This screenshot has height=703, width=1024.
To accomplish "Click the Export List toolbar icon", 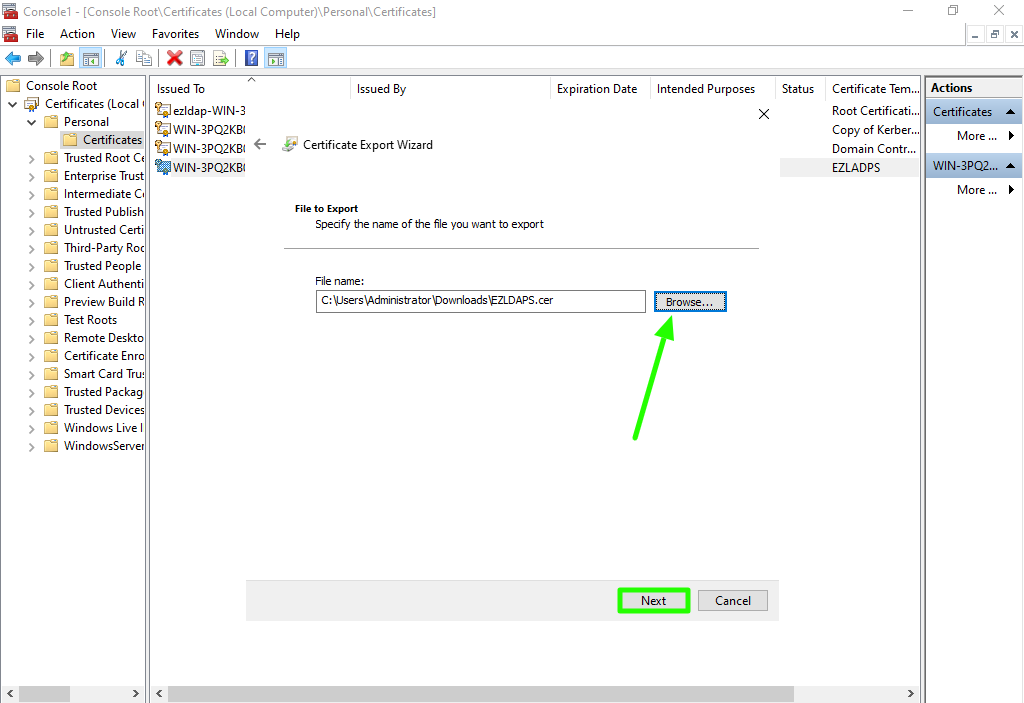I will tap(221, 59).
